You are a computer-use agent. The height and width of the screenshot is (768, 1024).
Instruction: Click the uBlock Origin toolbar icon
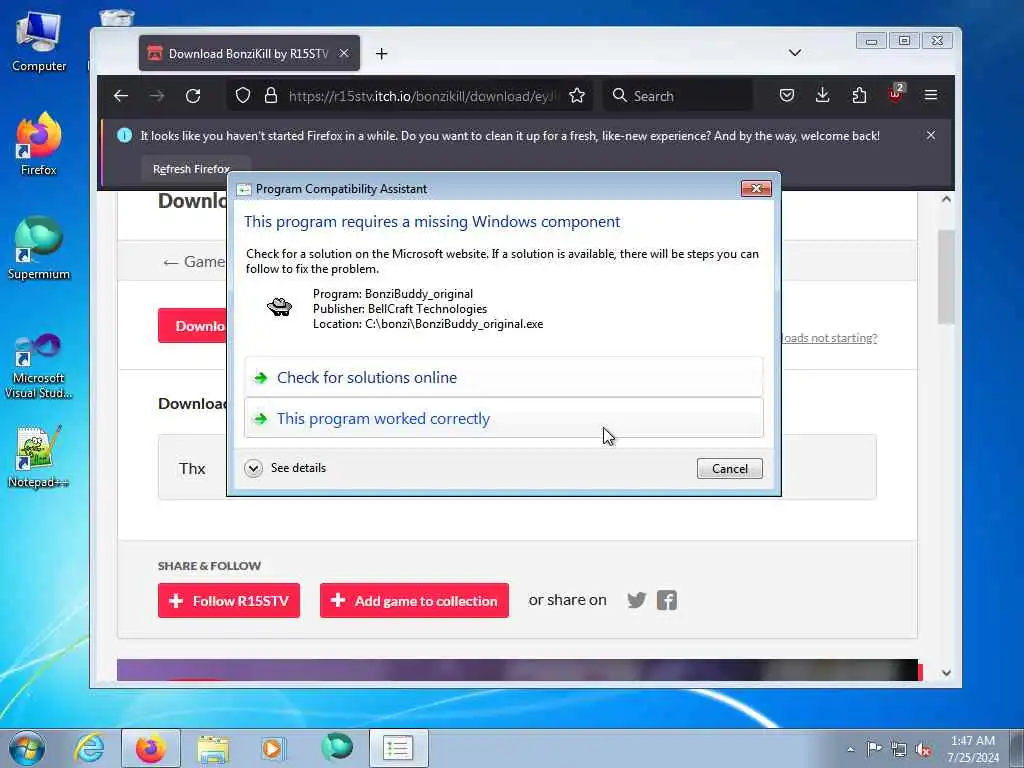click(x=895, y=95)
